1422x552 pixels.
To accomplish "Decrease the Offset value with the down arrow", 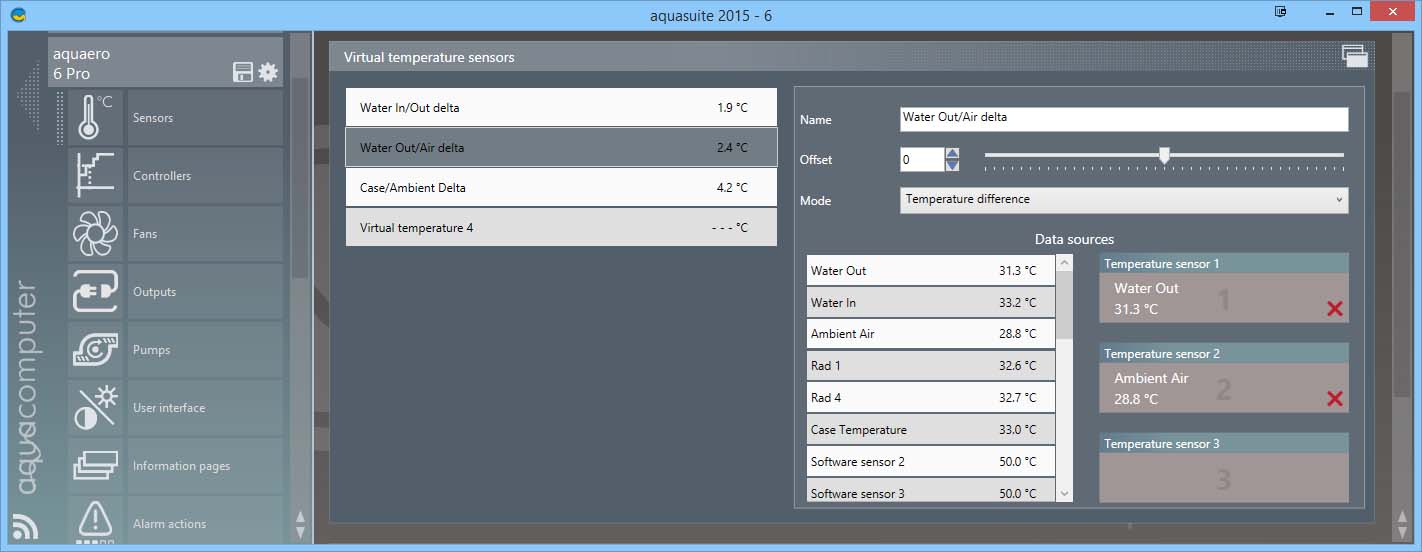I will [x=952, y=165].
